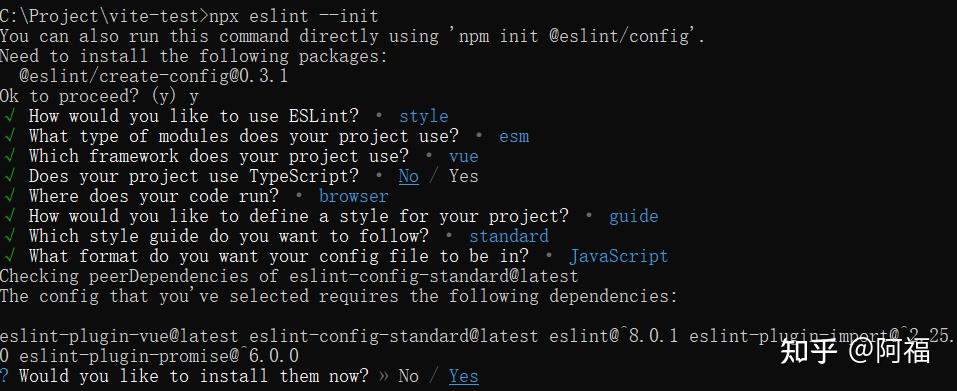Screen dimensions: 957x391
Task: Click the checkmark beside 'Where does your code run'
Action: tap(9, 196)
